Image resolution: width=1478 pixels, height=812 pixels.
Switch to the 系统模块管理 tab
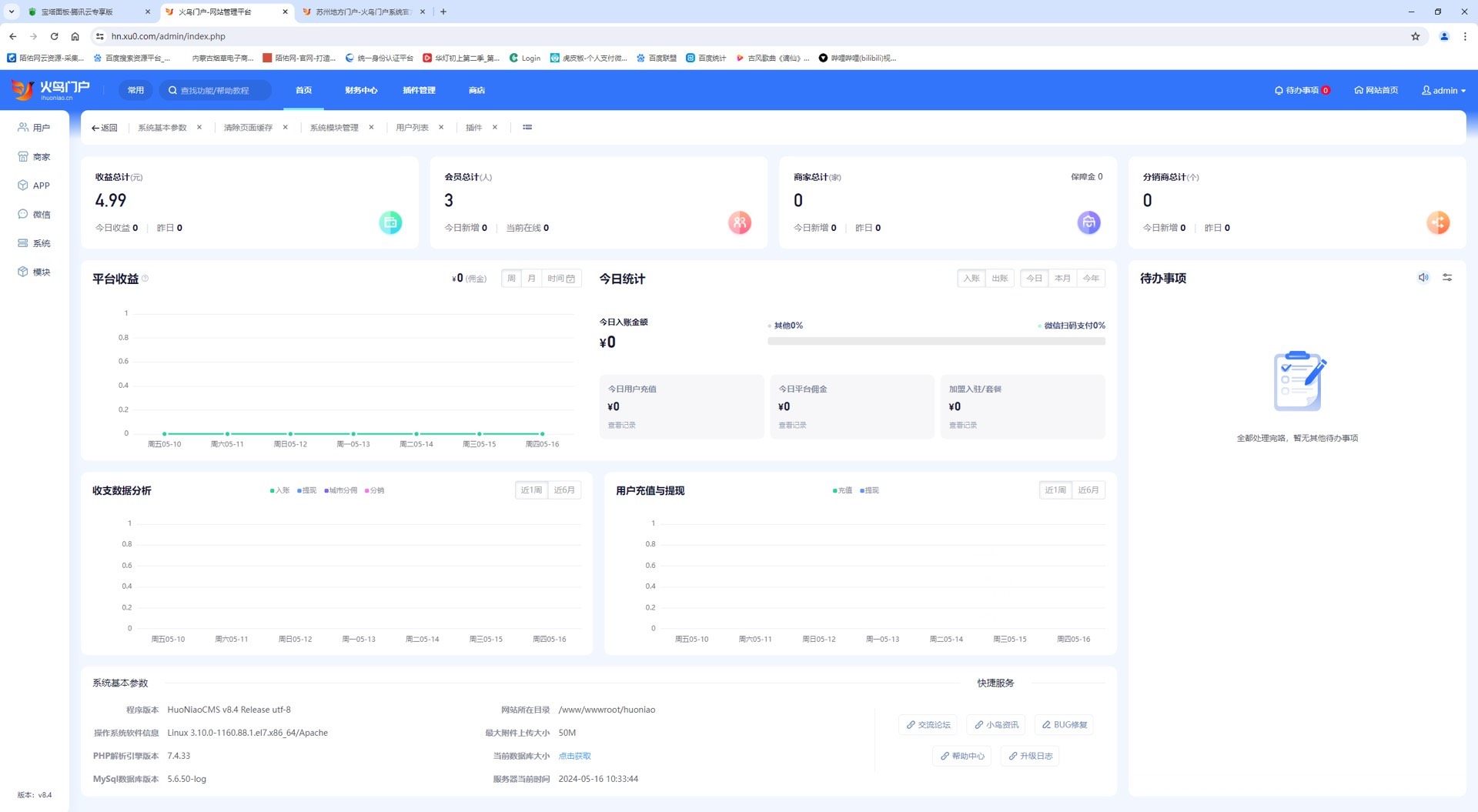(x=334, y=128)
